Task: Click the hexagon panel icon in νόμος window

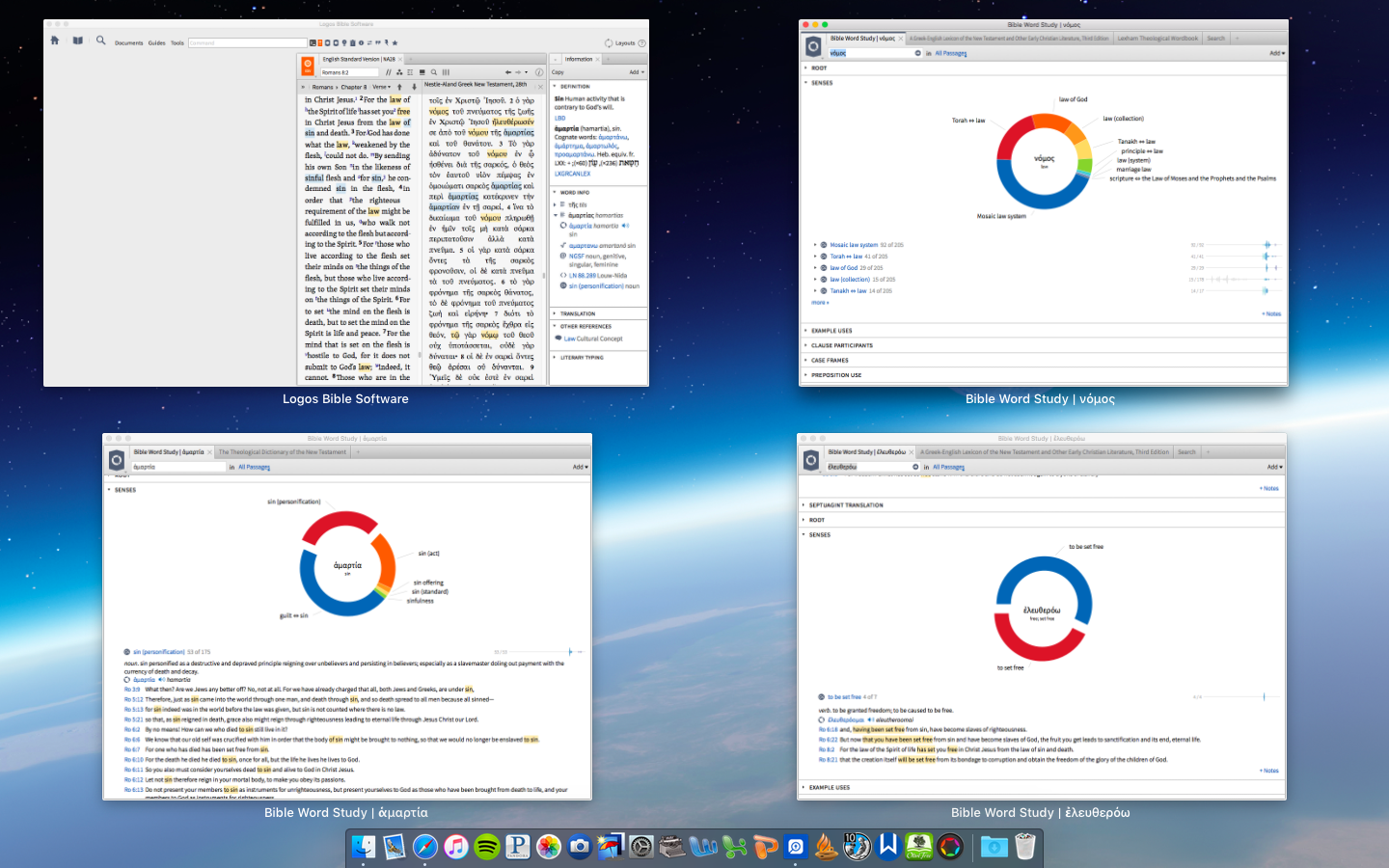Action: [x=813, y=45]
